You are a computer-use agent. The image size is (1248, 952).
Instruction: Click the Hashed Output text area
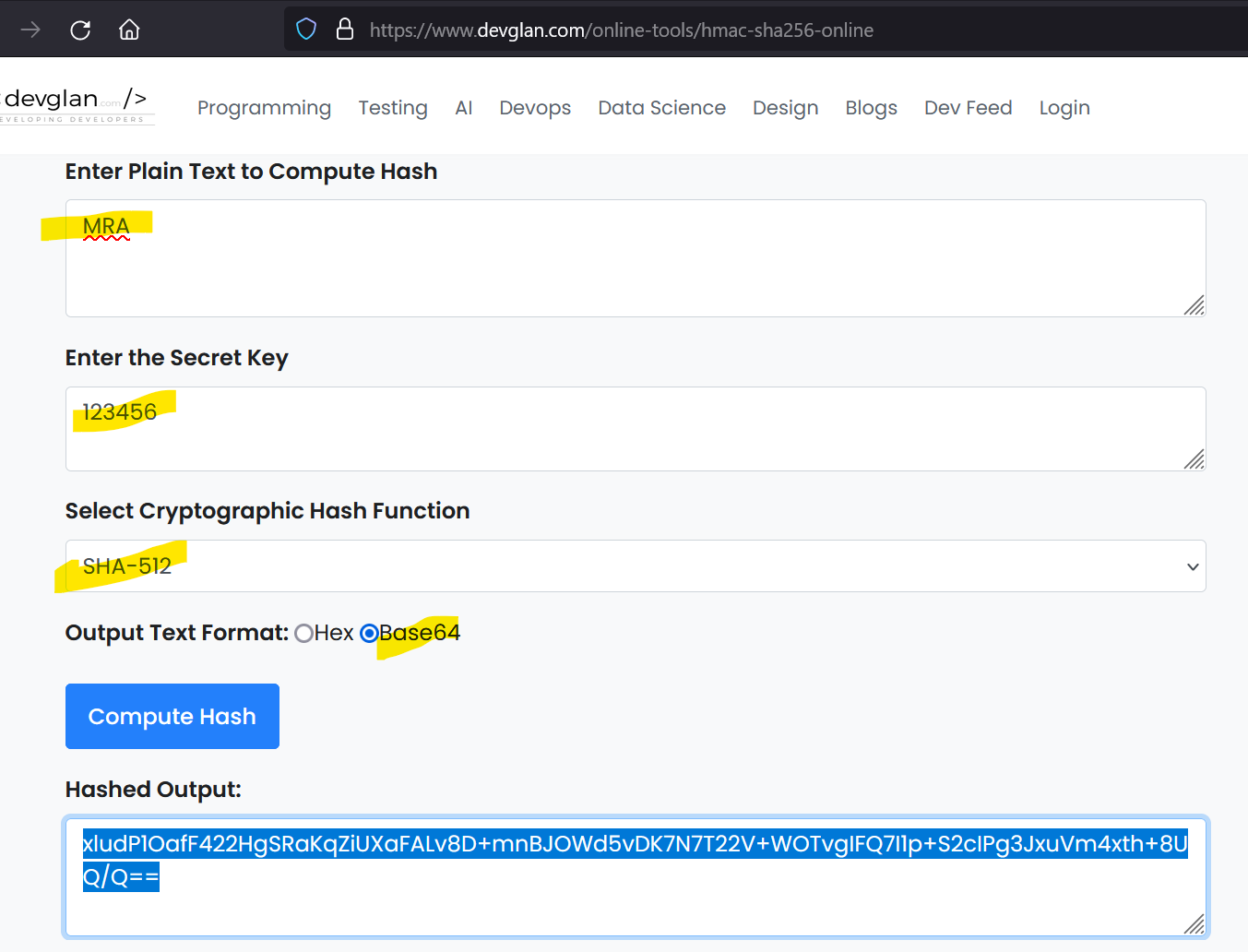click(x=636, y=877)
